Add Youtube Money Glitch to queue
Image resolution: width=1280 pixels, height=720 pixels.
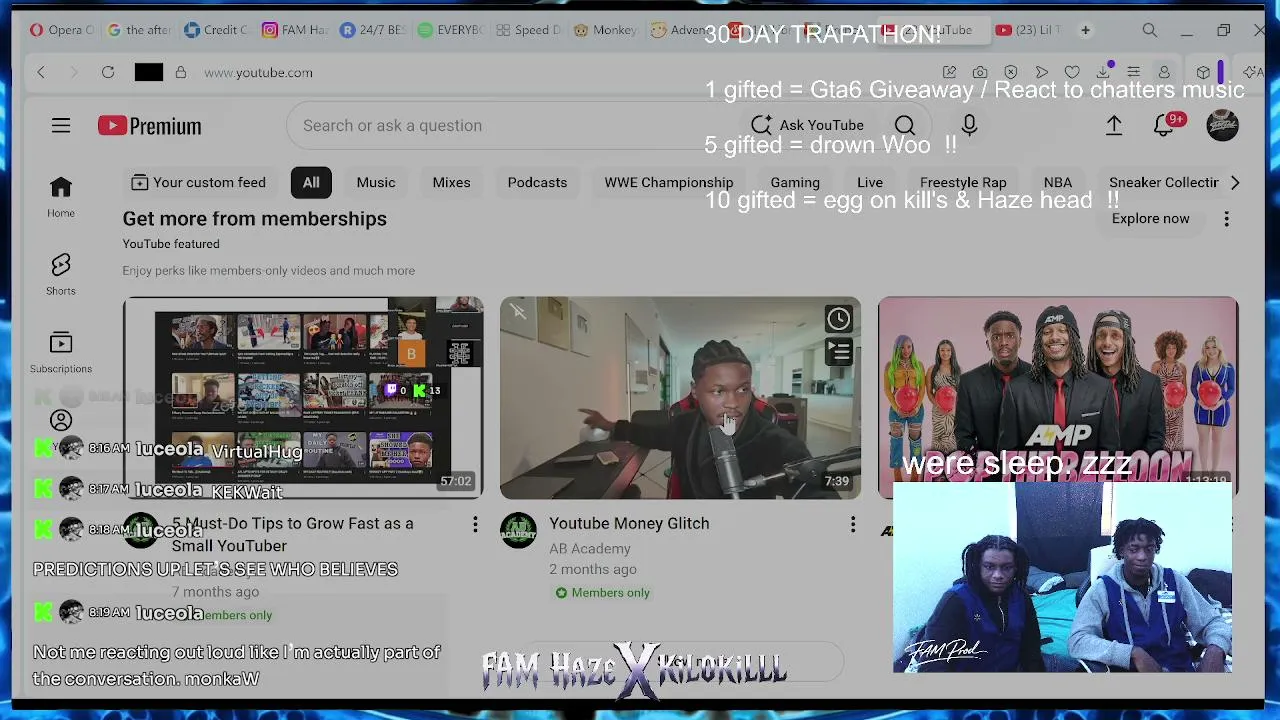(x=838, y=351)
